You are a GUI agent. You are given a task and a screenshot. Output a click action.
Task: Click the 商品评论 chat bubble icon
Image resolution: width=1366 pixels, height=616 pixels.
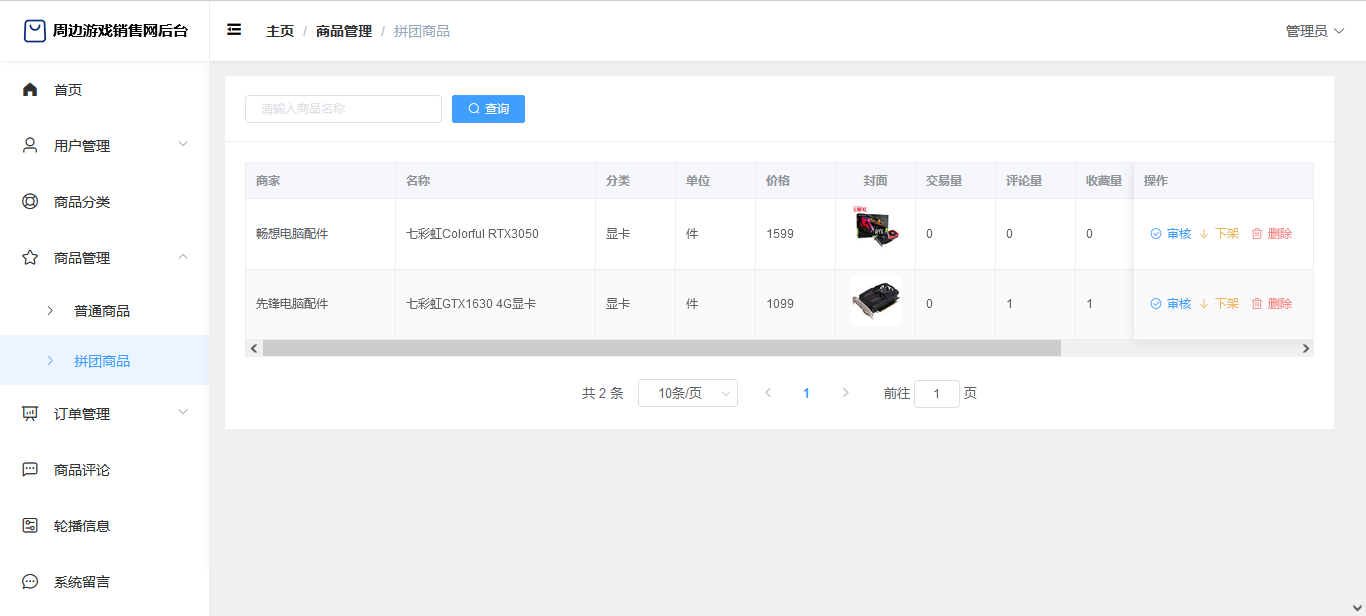tap(30, 470)
